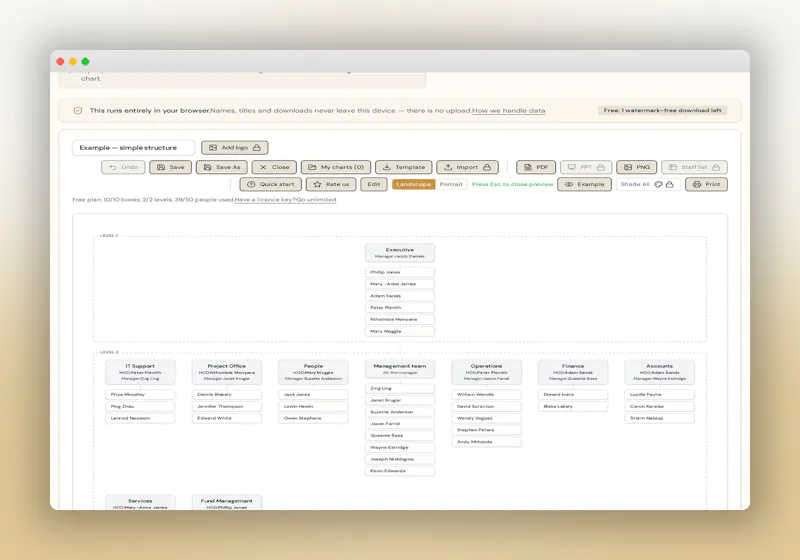Switch to Portrait orientation
The image size is (800, 560).
click(x=451, y=185)
